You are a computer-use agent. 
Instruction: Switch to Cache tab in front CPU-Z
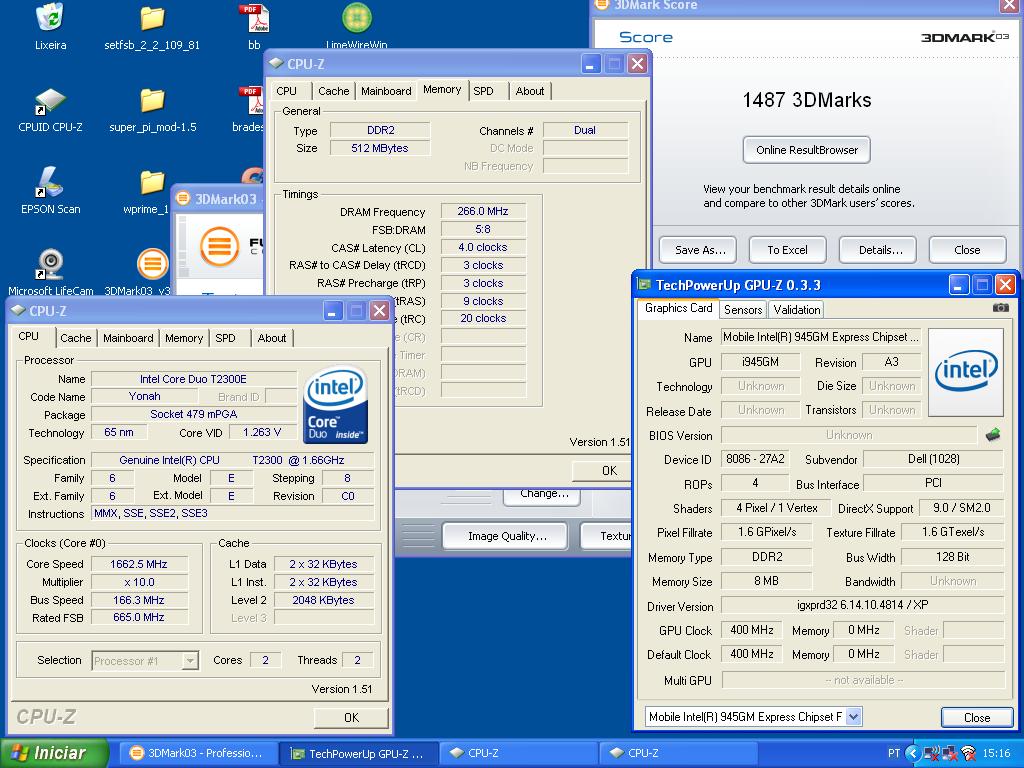coord(76,338)
